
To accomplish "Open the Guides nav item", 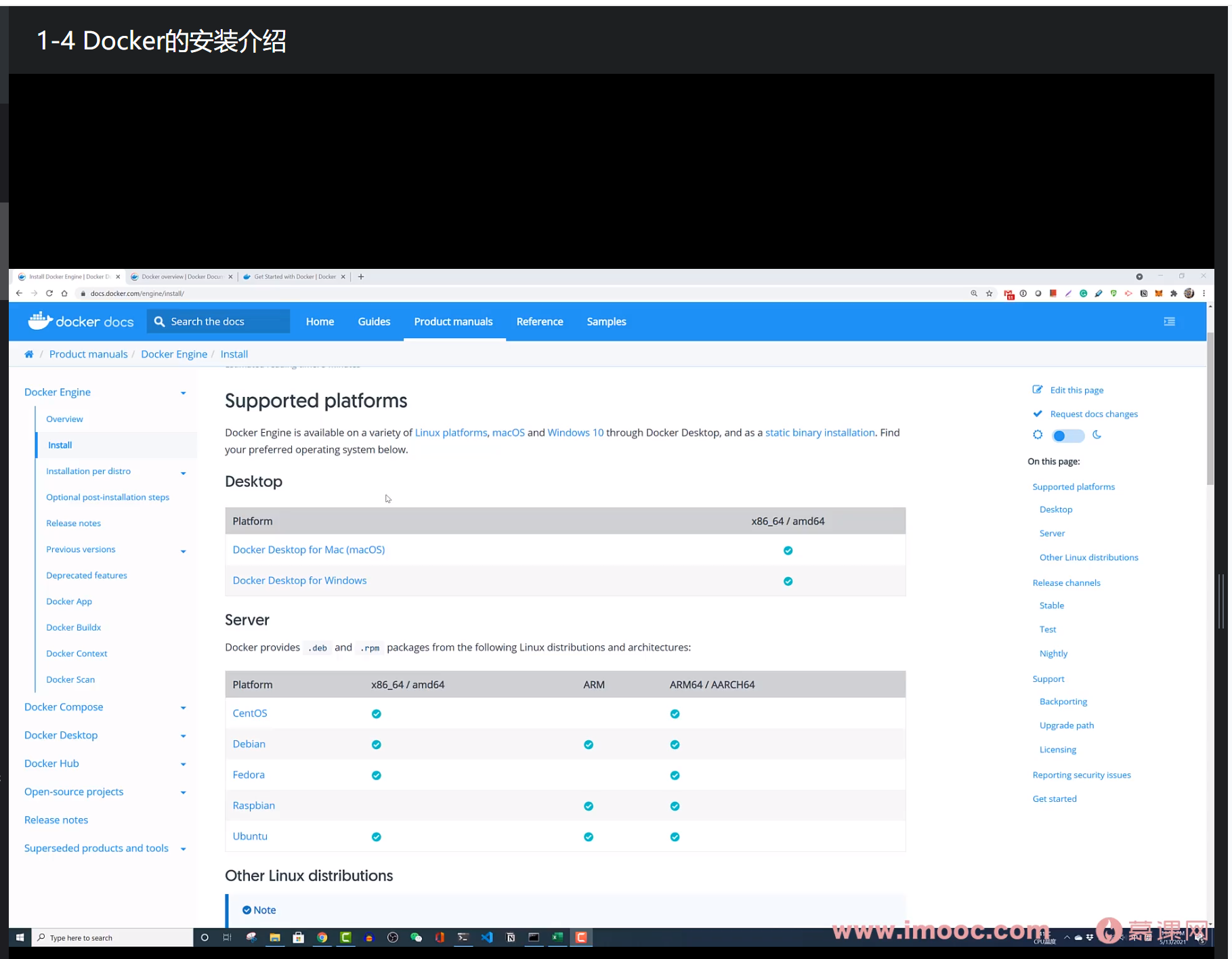I will pyautogui.click(x=374, y=322).
